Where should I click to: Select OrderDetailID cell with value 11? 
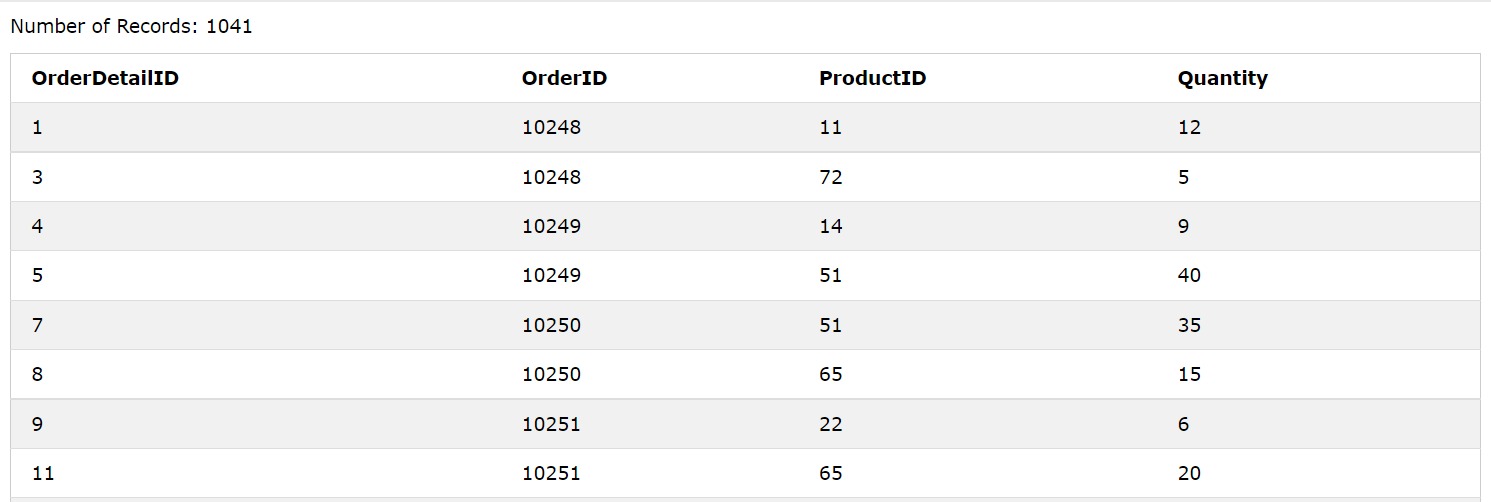[x=42, y=473]
